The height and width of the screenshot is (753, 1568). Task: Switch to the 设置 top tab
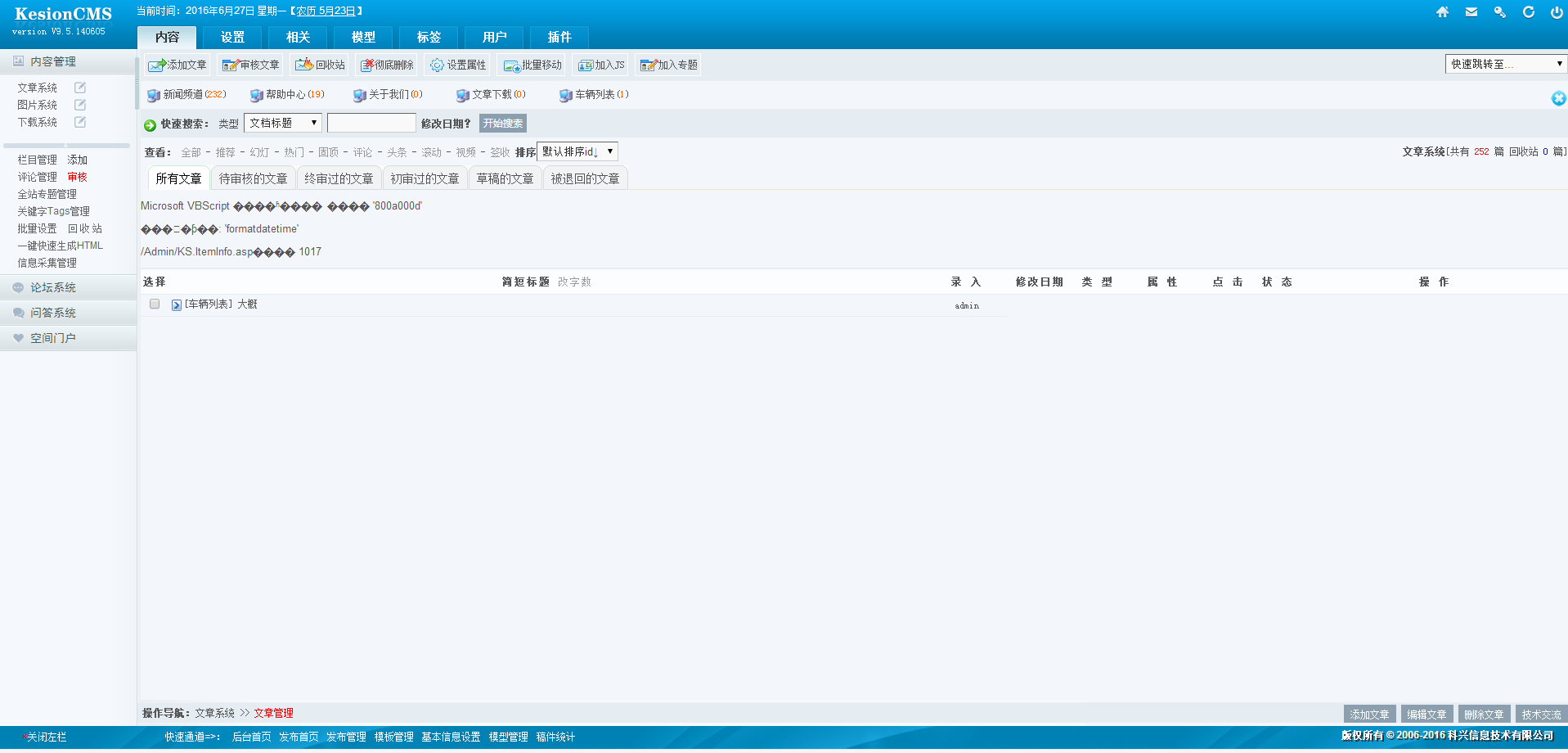232,38
